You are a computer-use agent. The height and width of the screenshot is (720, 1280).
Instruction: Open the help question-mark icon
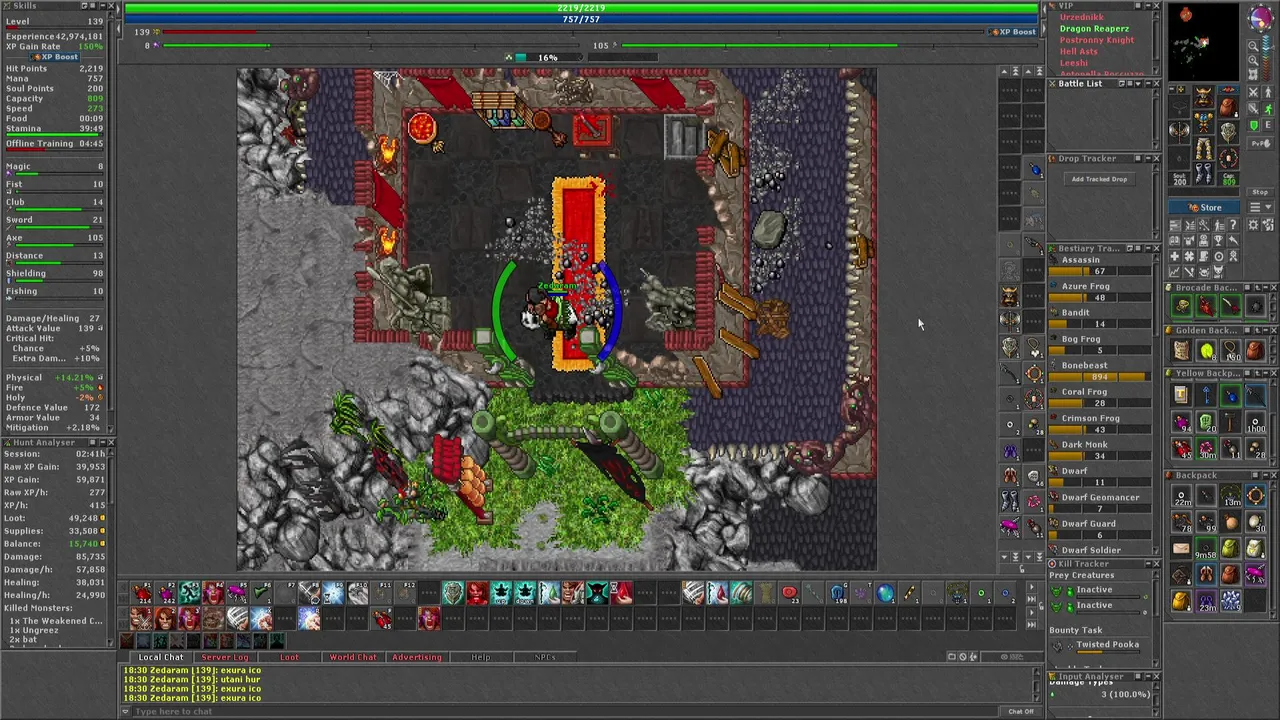pos(1233,224)
